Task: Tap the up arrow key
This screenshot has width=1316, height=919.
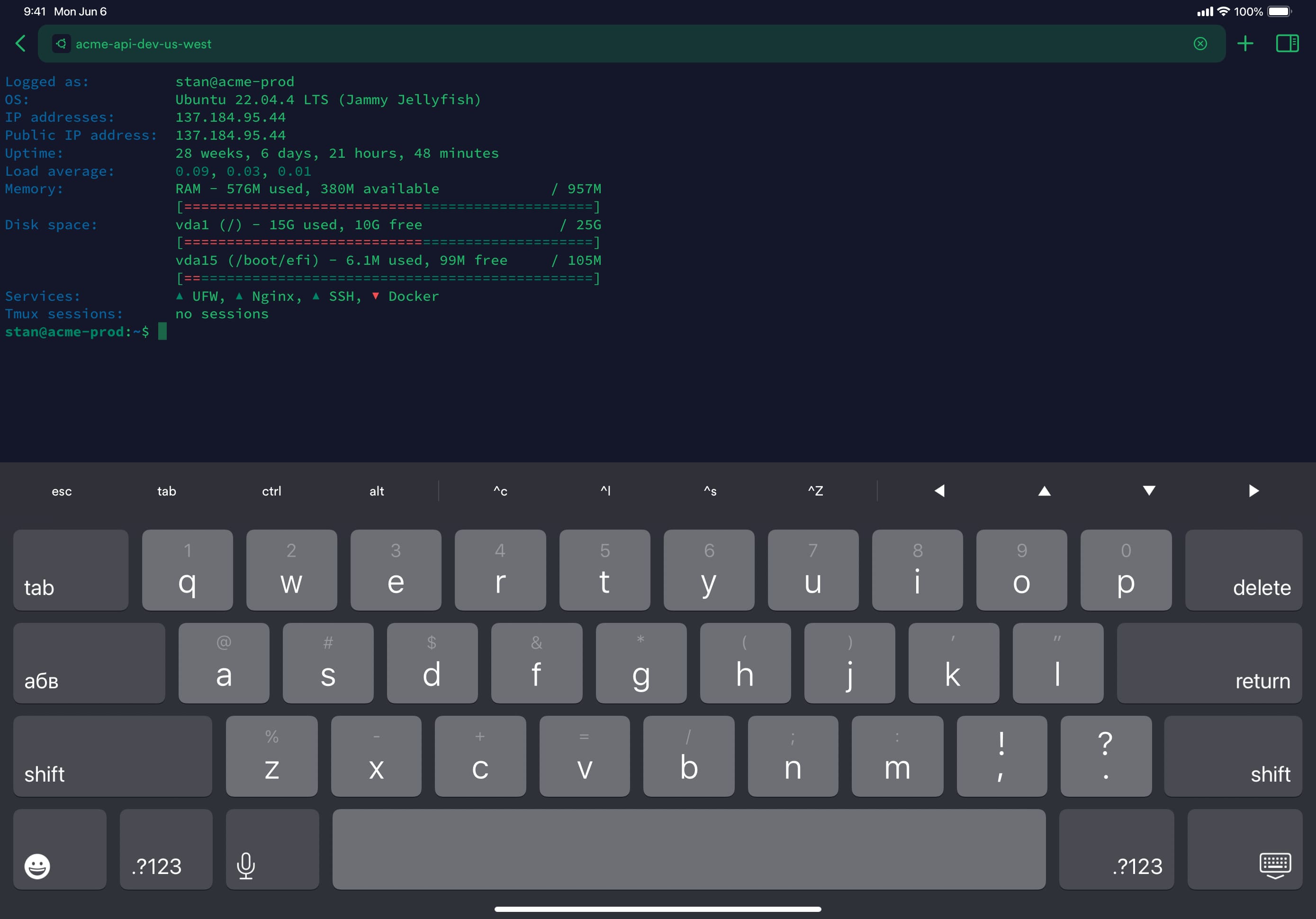Action: pyautogui.click(x=1044, y=491)
